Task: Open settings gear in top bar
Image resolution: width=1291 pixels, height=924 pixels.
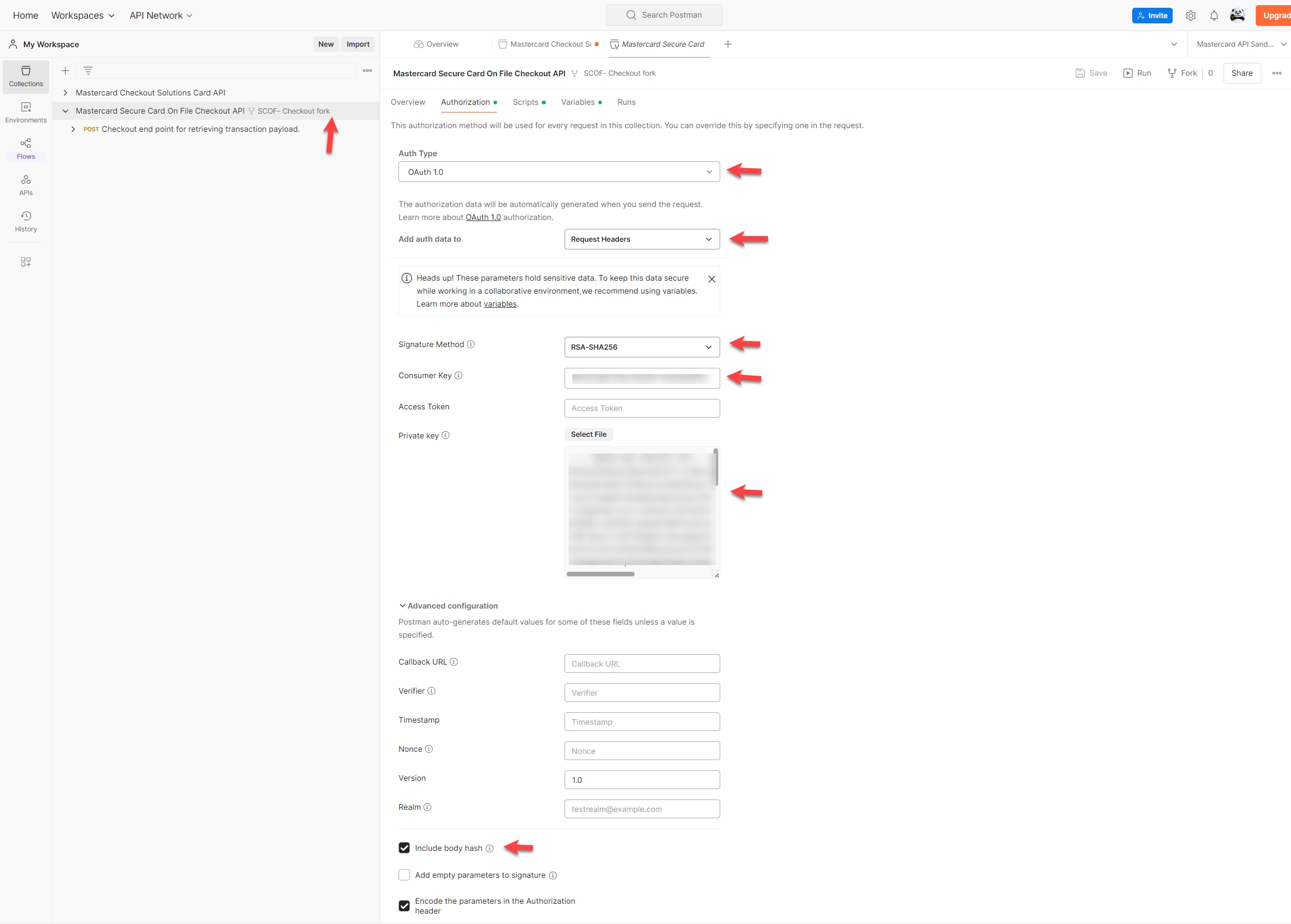Action: (1190, 16)
